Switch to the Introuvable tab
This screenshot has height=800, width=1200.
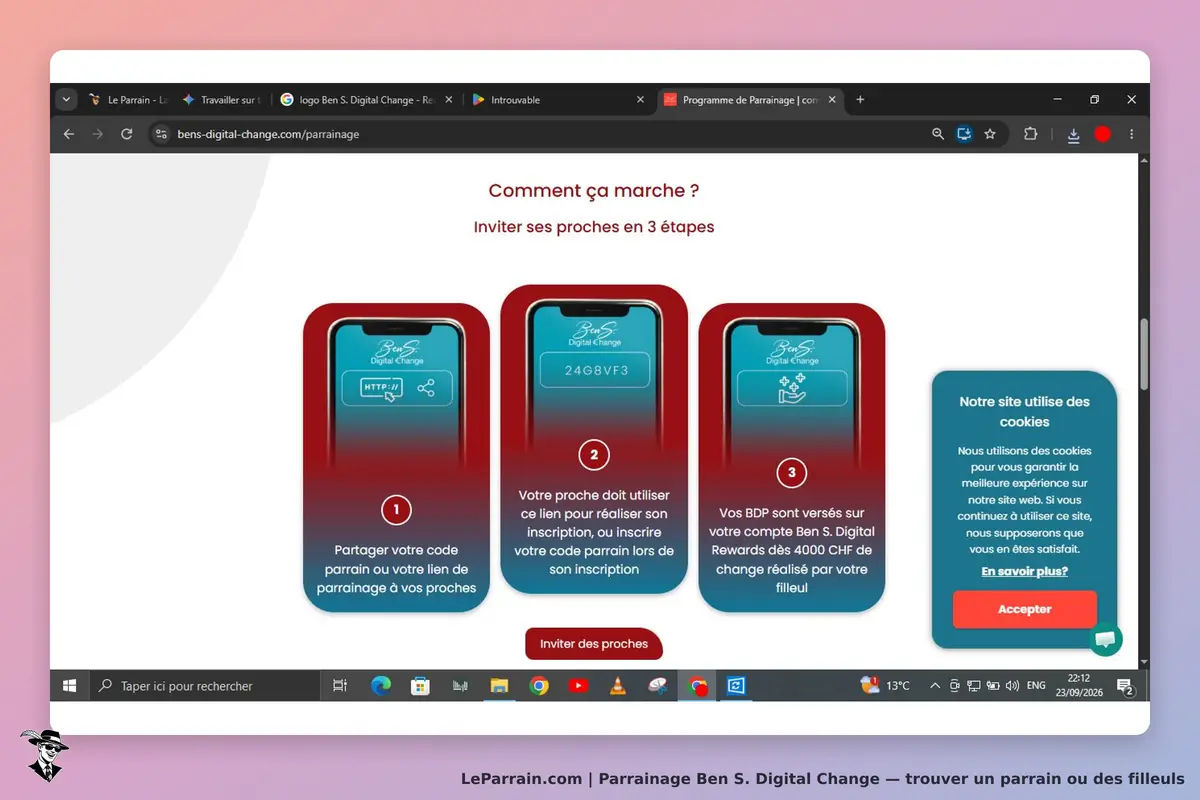560,100
